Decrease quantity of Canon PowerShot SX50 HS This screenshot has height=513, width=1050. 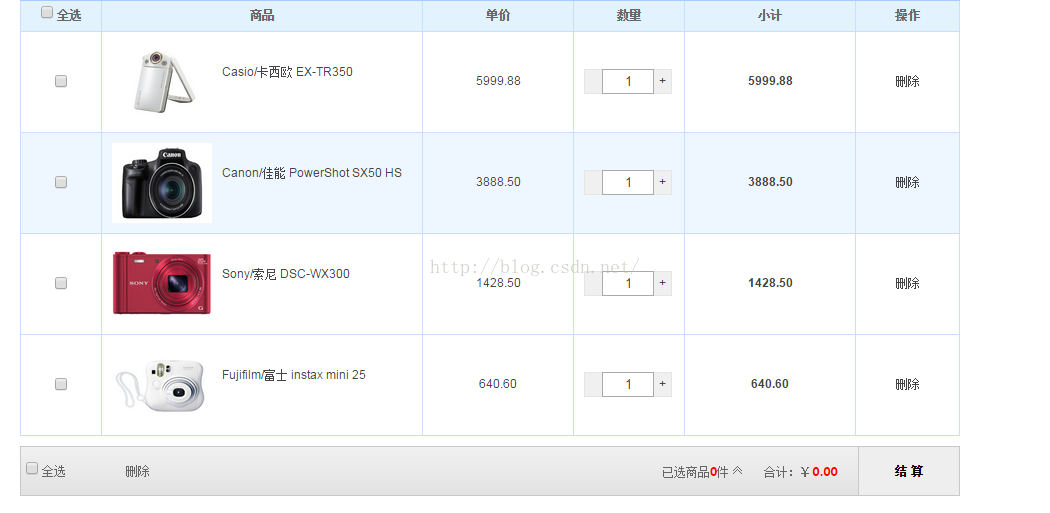pyautogui.click(x=593, y=182)
